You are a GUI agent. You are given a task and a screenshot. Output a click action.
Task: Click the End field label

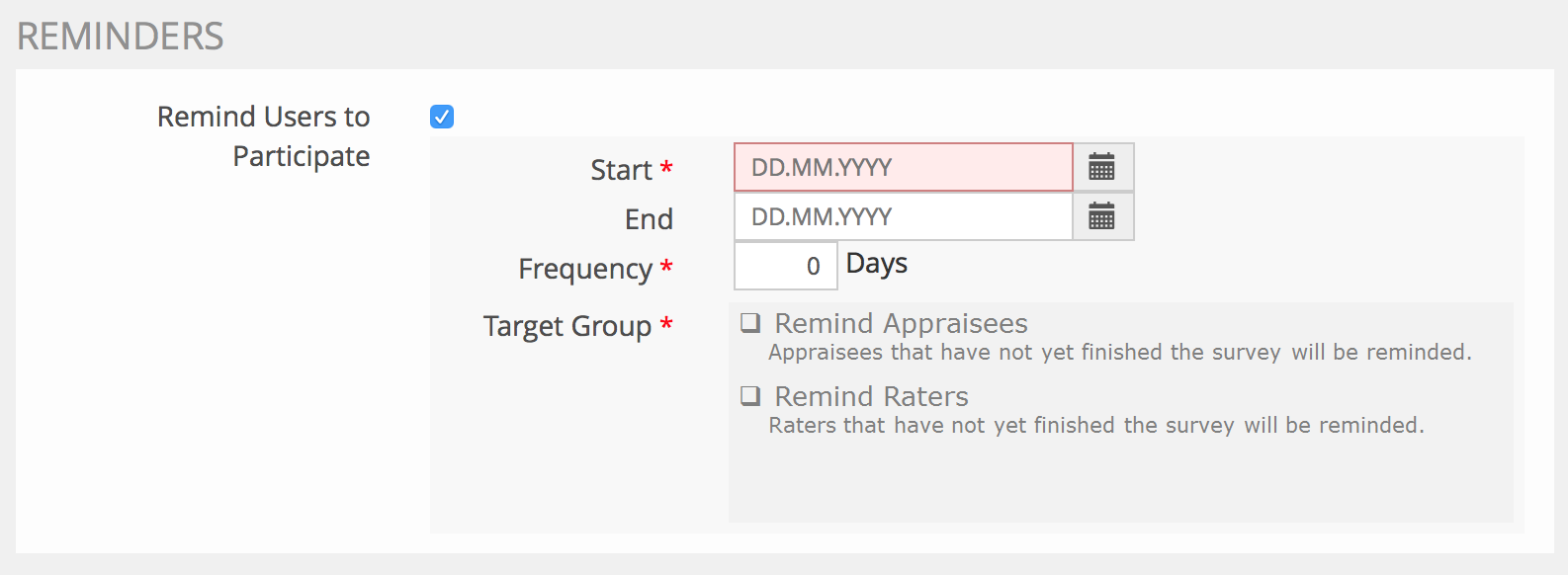(x=649, y=219)
